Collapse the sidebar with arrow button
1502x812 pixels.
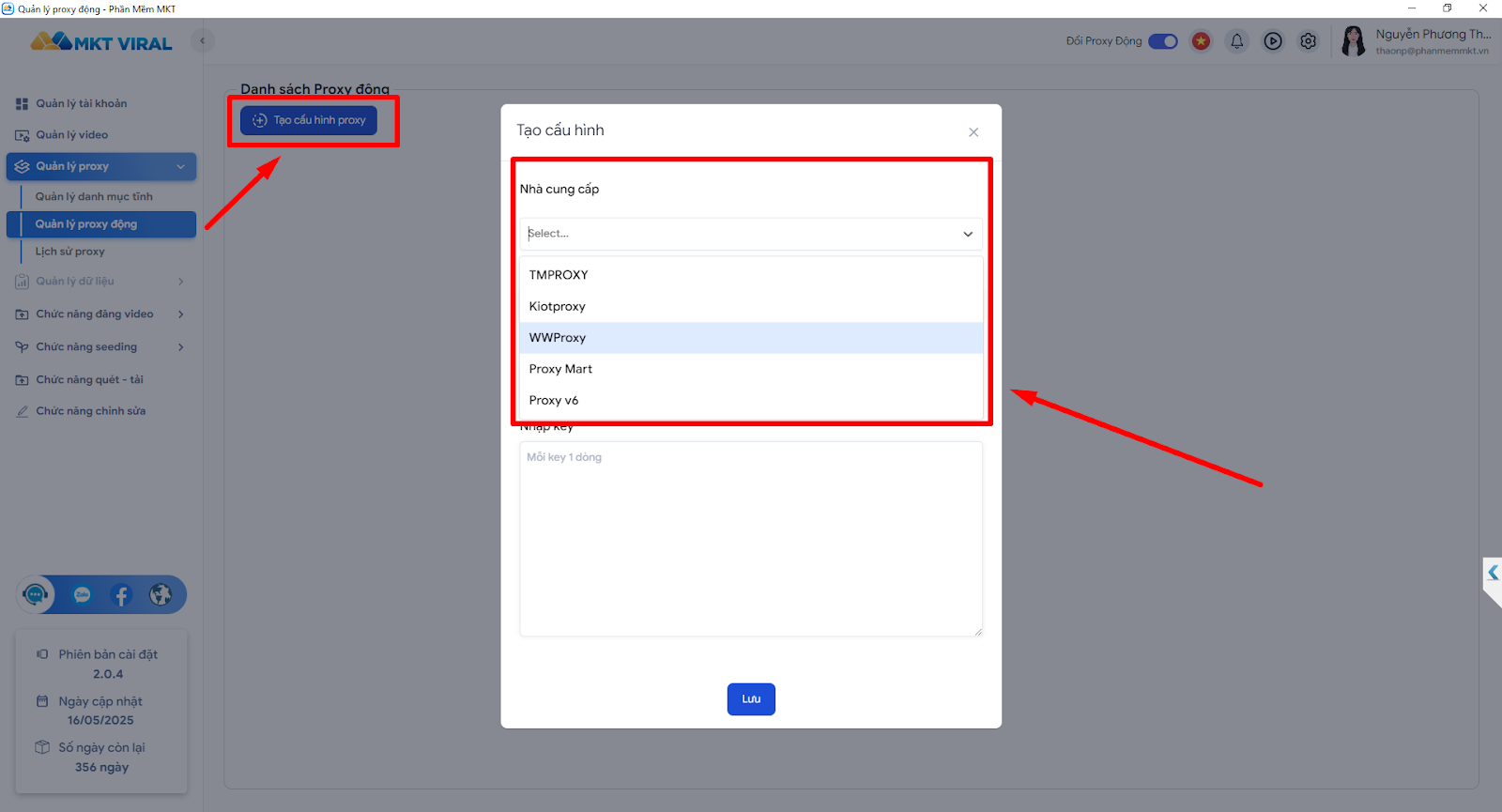202,41
